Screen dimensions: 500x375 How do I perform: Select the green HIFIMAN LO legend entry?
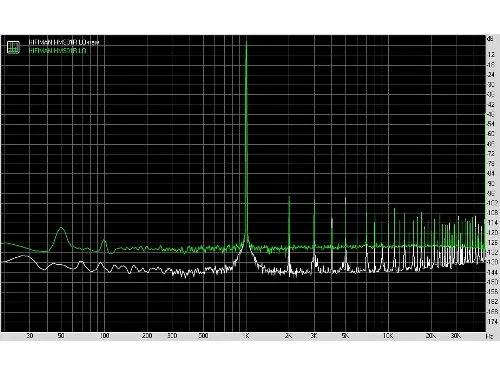point(58,51)
